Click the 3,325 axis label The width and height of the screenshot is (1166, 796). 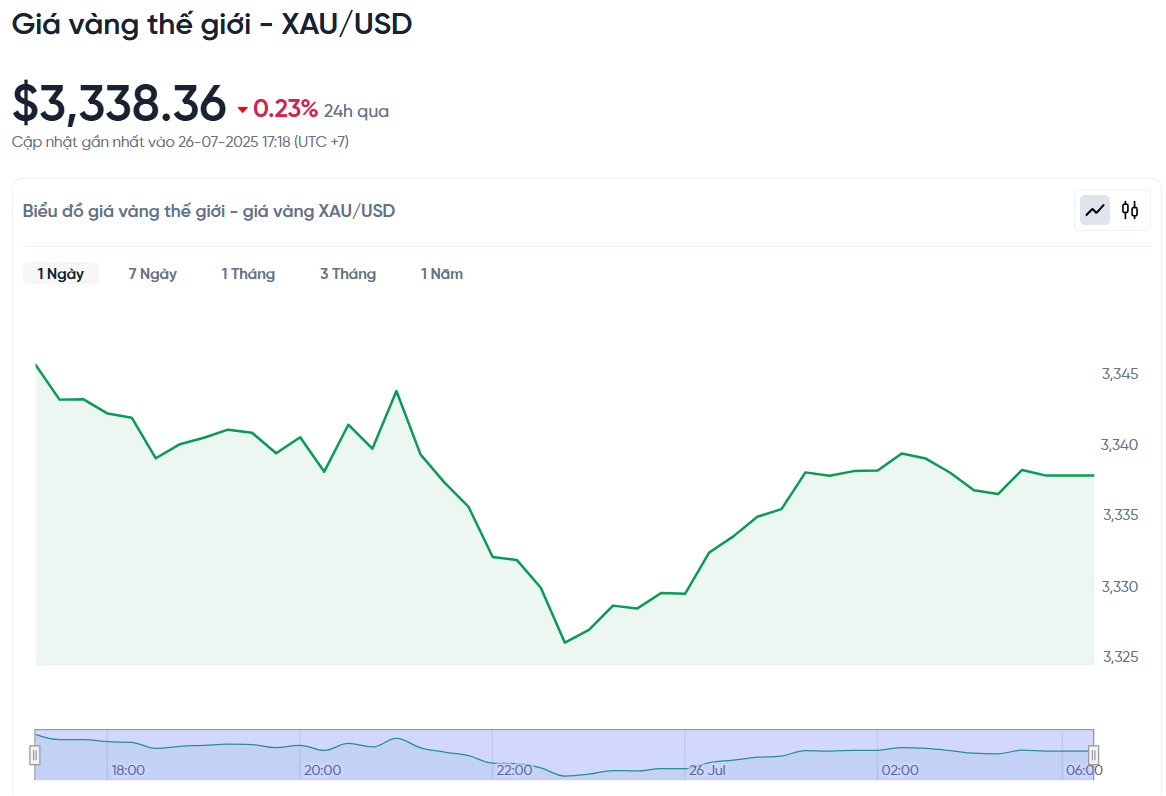pyautogui.click(x=1121, y=657)
